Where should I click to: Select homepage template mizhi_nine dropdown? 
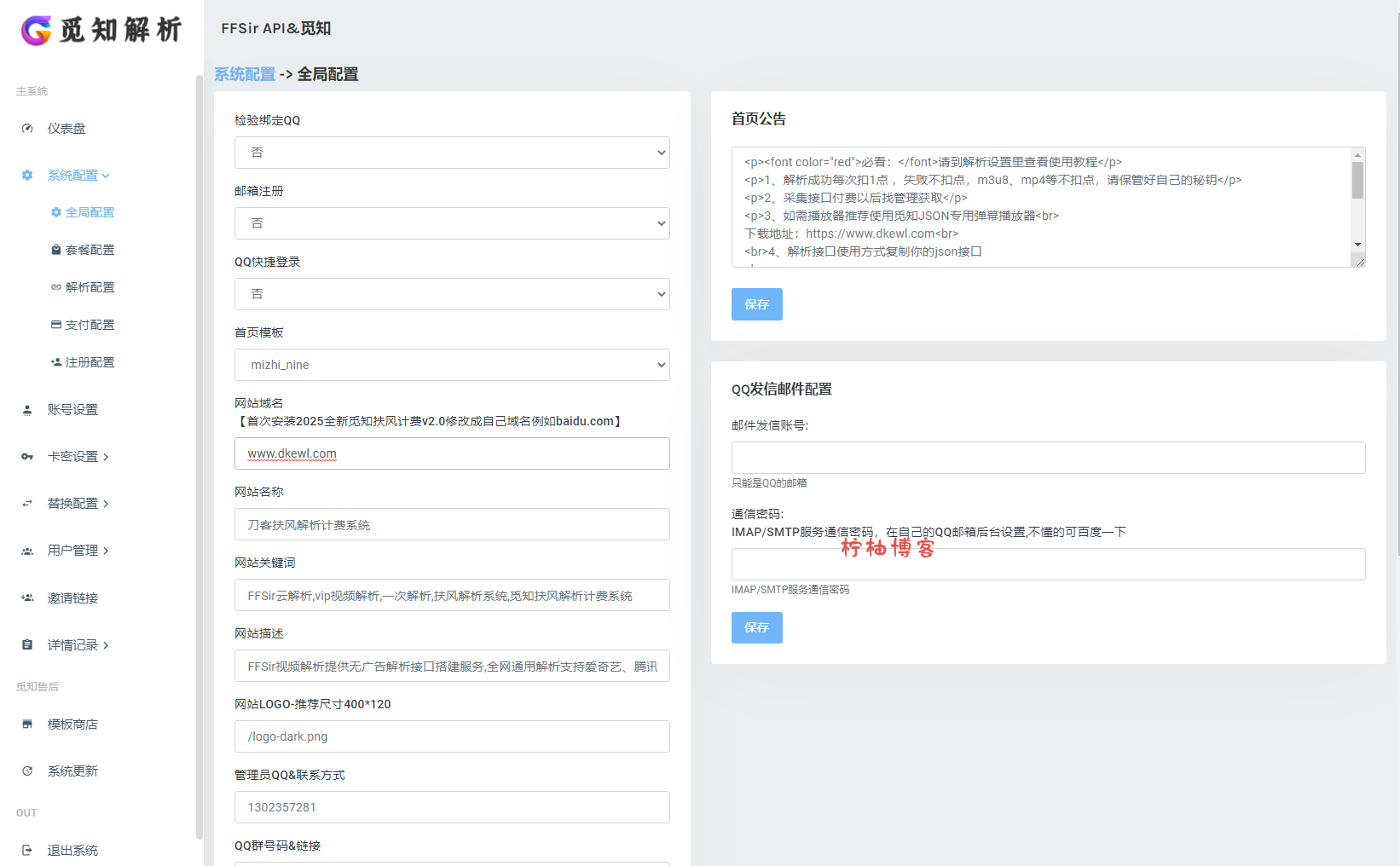click(452, 365)
